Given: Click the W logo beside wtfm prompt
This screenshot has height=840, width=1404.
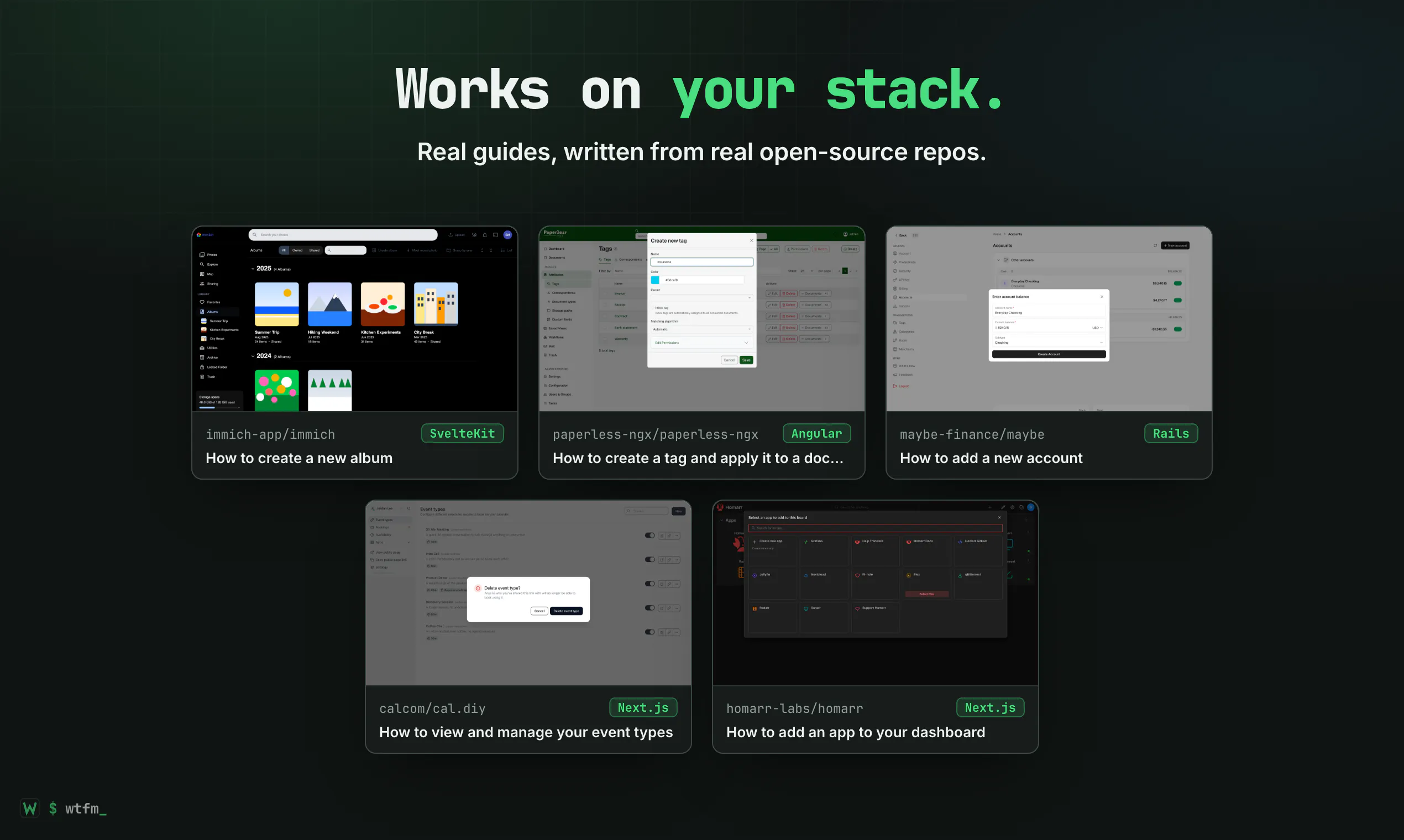Looking at the screenshot, I should 30,809.
